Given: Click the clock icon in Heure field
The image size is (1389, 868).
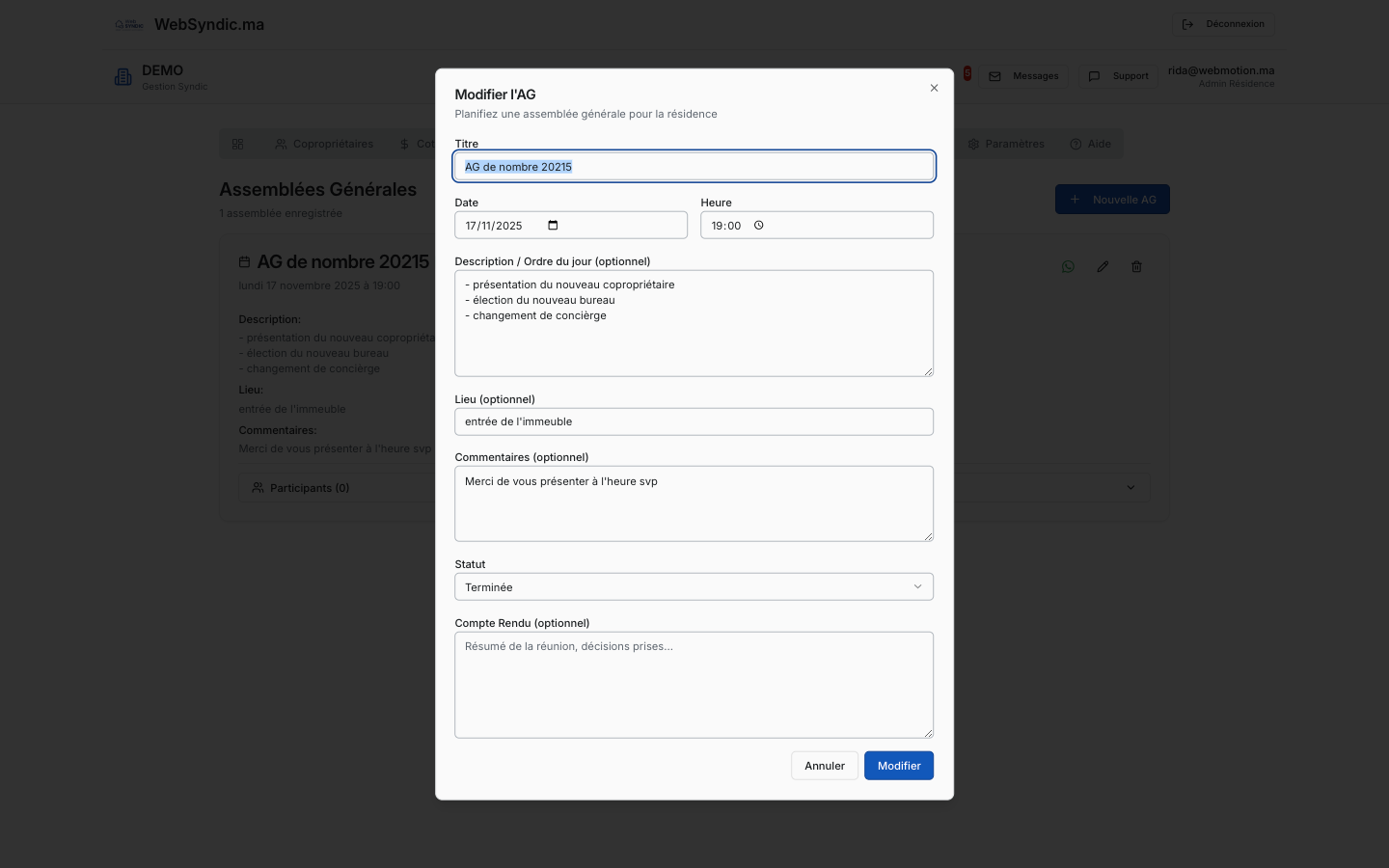Looking at the screenshot, I should 759,226.
